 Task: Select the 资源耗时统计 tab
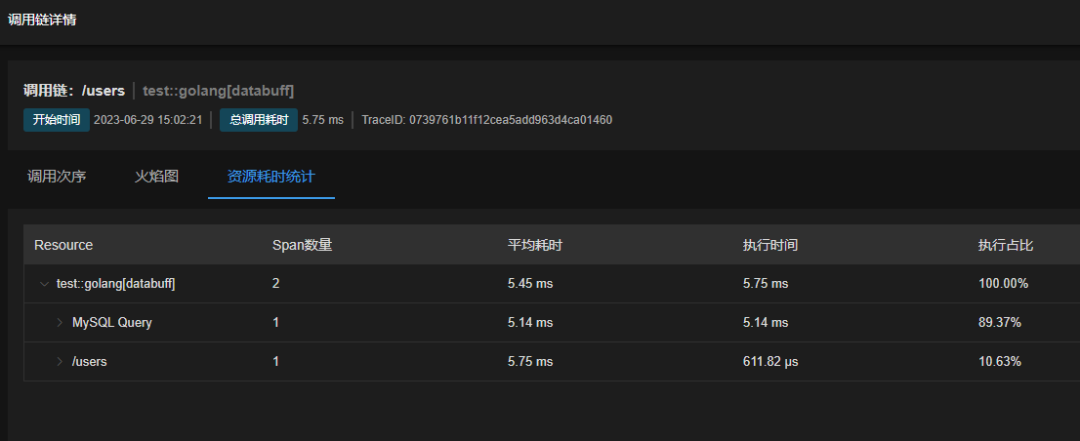(x=271, y=177)
